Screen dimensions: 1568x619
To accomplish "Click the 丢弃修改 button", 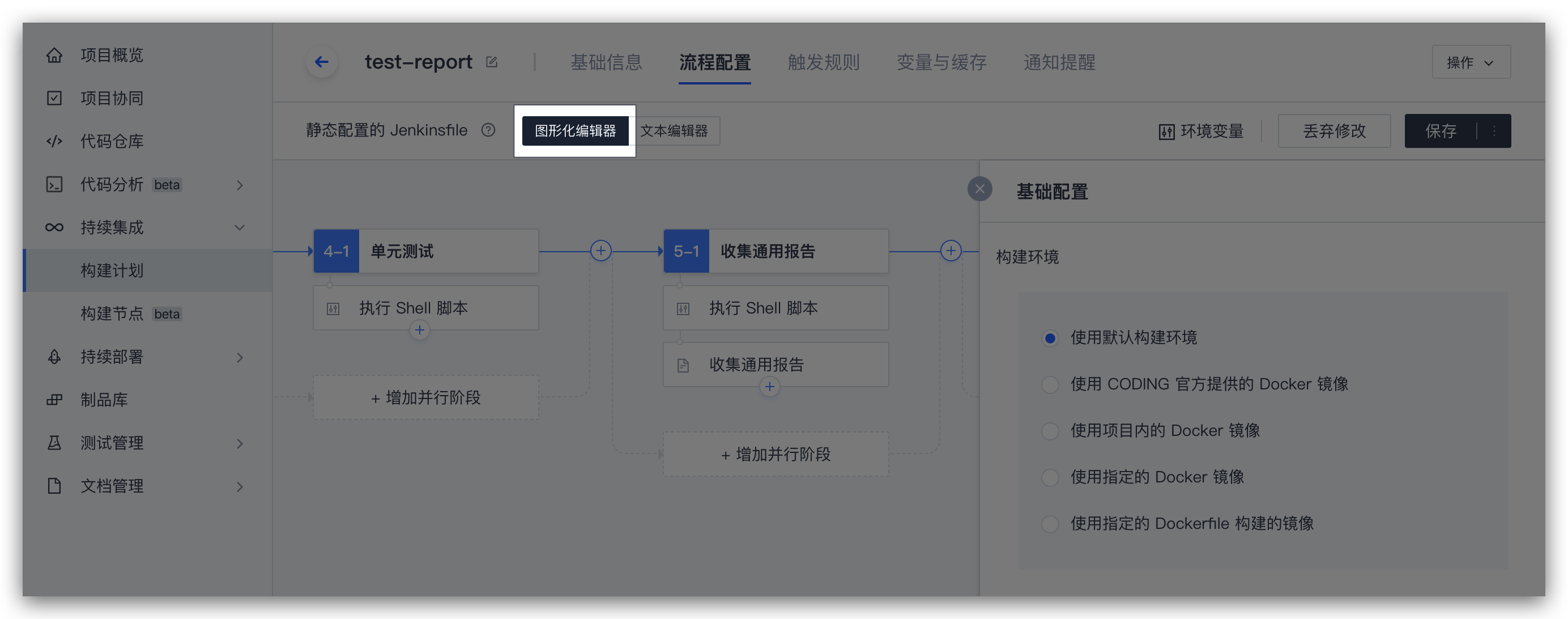I will (x=1334, y=131).
